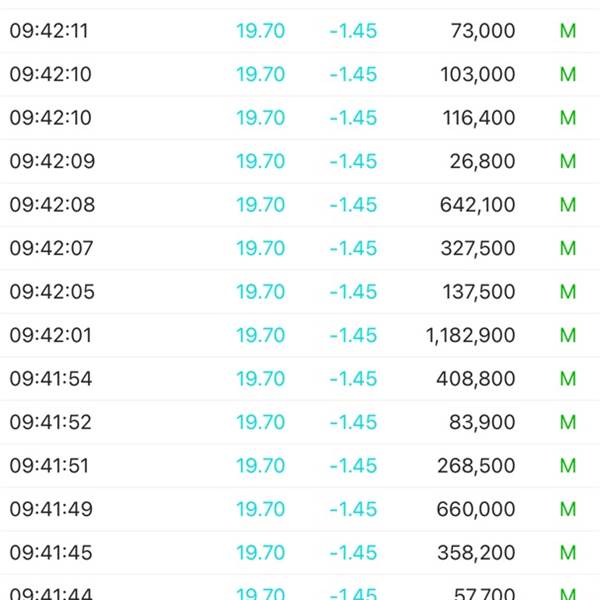
Task: Click the 73,000 volume value
Action: [x=483, y=31]
